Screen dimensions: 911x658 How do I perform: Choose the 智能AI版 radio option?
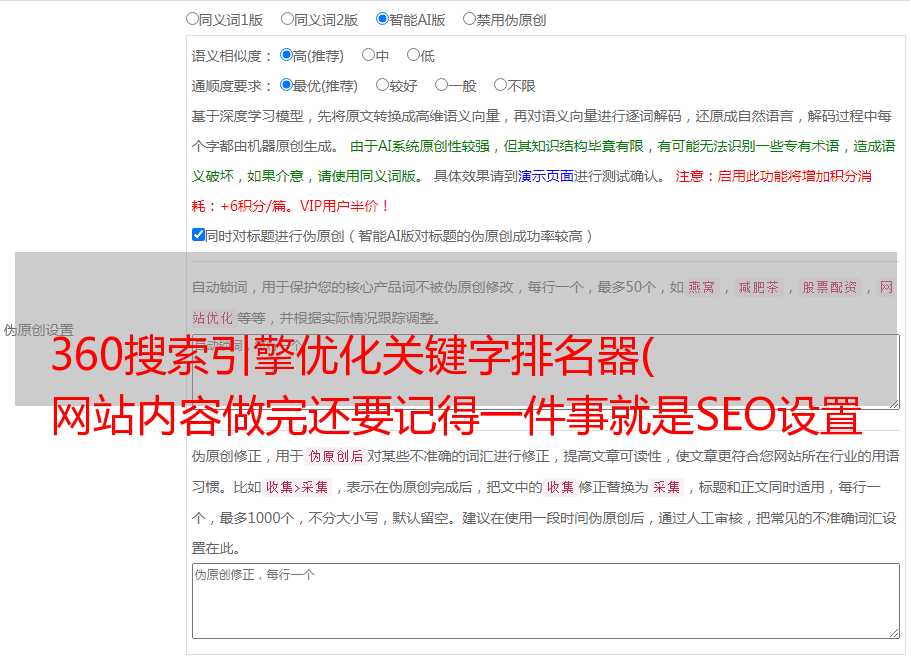[382, 19]
